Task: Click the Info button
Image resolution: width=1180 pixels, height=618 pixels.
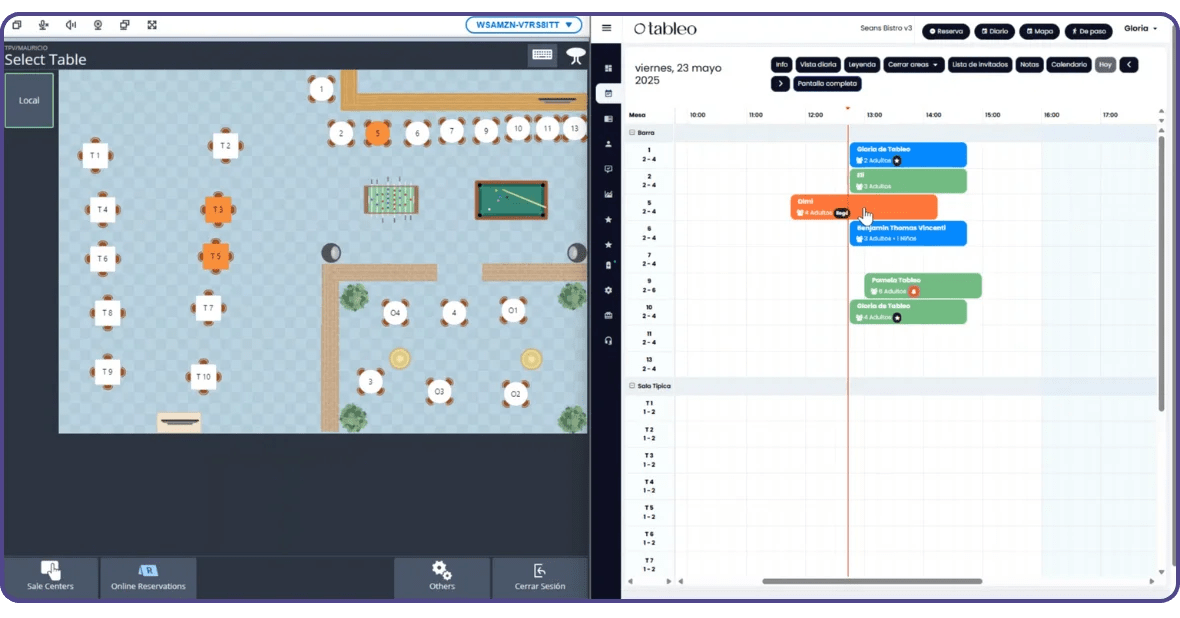Action: [x=781, y=65]
